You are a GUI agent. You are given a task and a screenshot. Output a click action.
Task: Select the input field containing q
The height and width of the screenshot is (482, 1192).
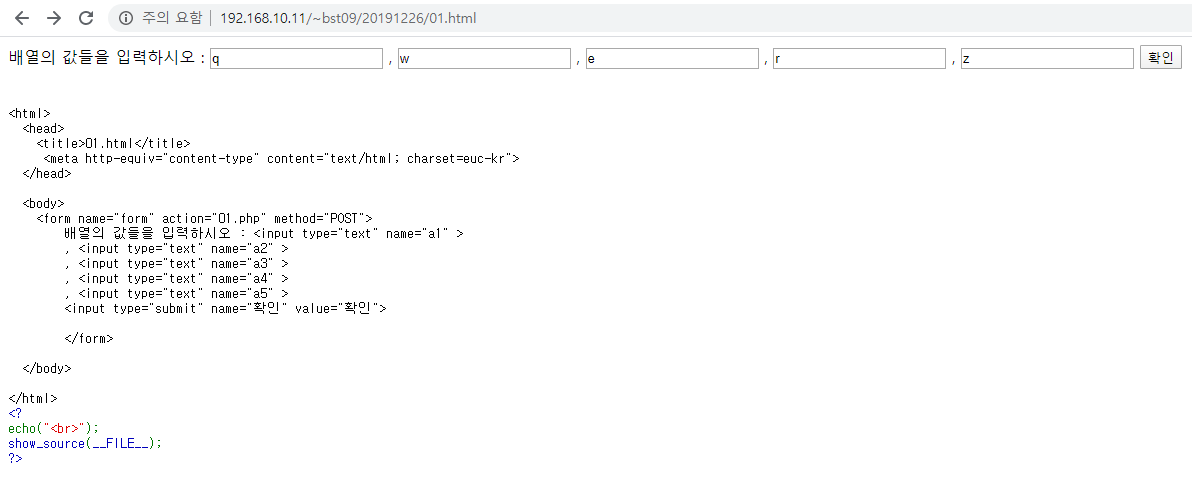click(x=296, y=59)
